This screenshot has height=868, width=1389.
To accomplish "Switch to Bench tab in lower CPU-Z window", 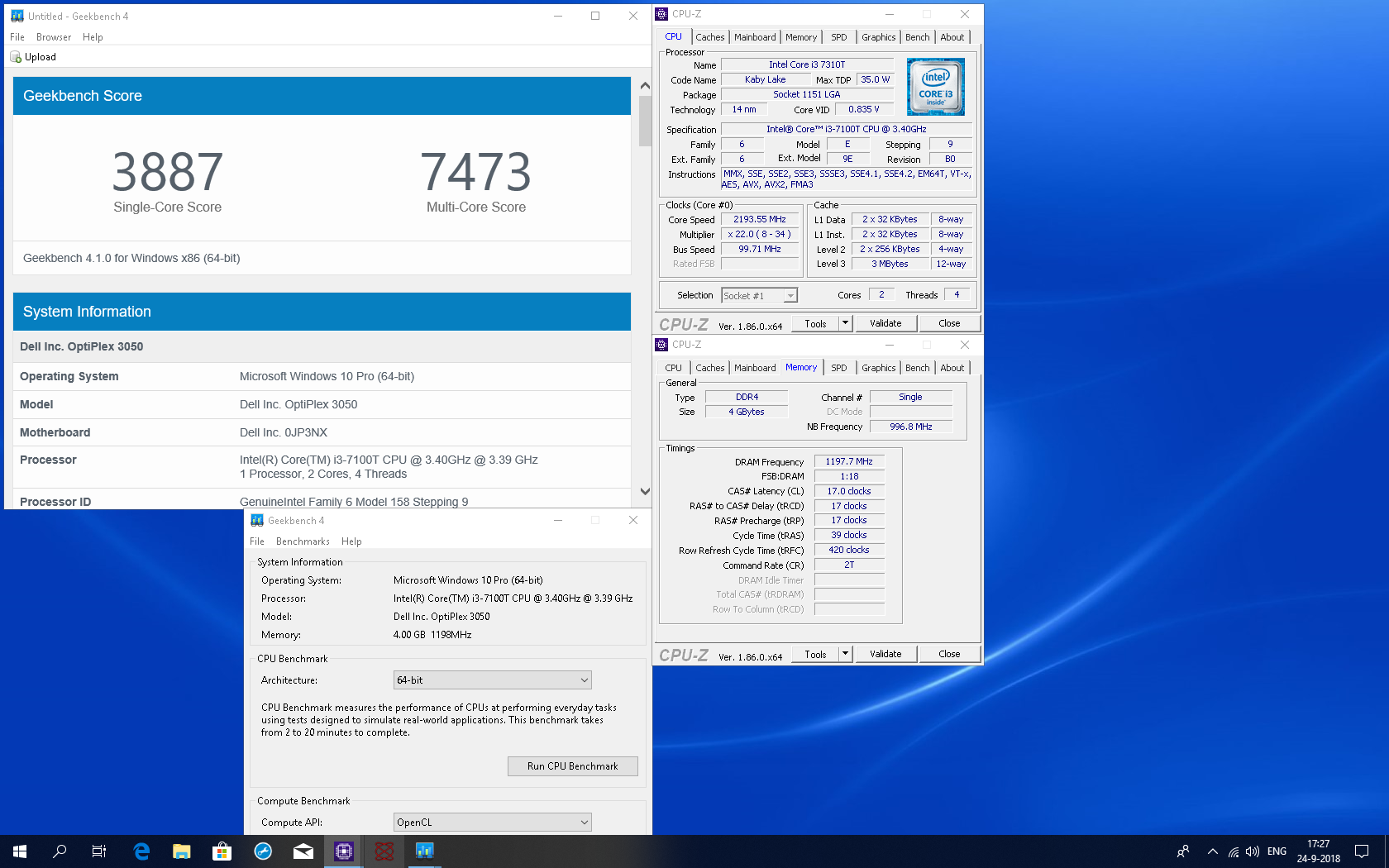I will [918, 368].
